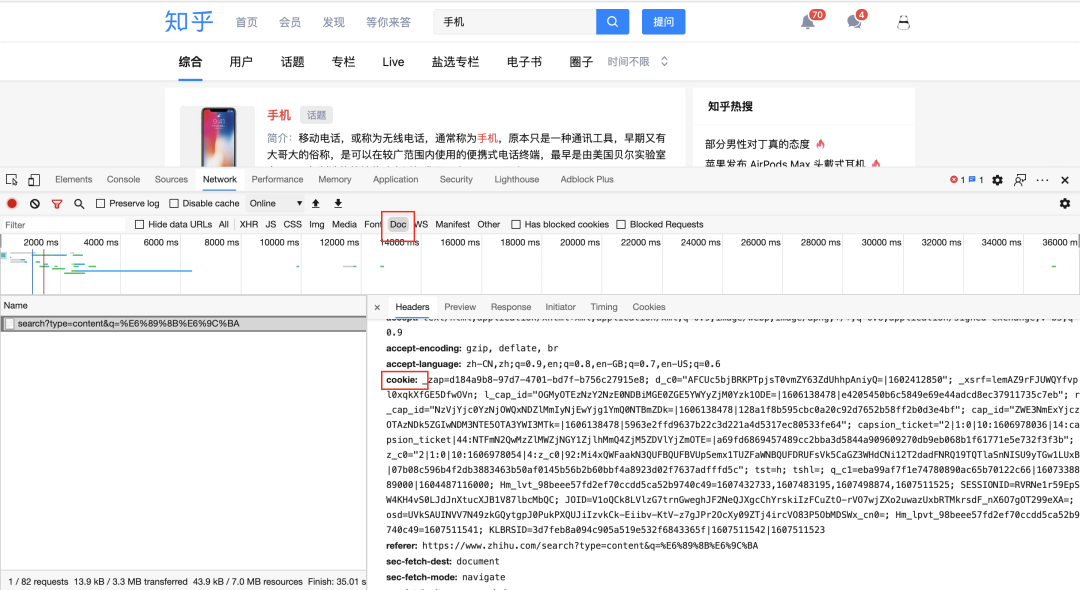The height and width of the screenshot is (590, 1080).
Task: Click the phone topic thumbnail image
Action: click(x=218, y=136)
